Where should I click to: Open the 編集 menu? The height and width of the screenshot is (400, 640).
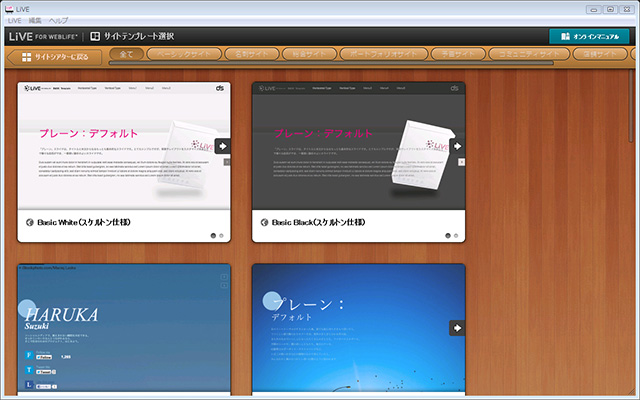[x=35, y=20]
